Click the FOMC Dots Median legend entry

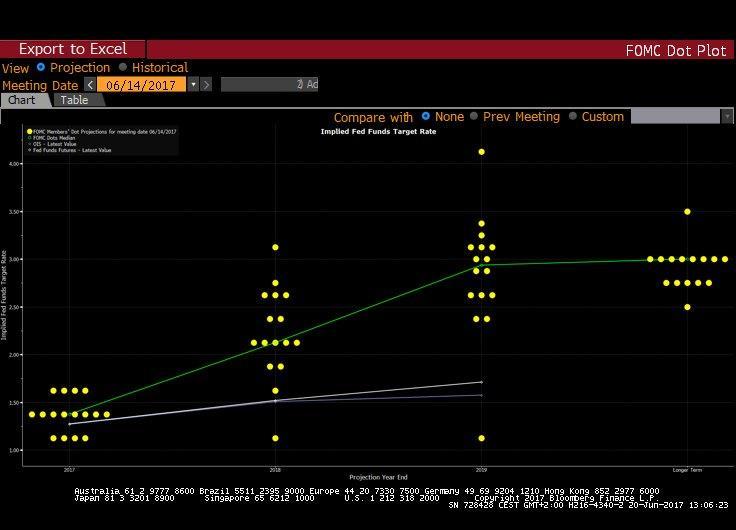pos(54,138)
